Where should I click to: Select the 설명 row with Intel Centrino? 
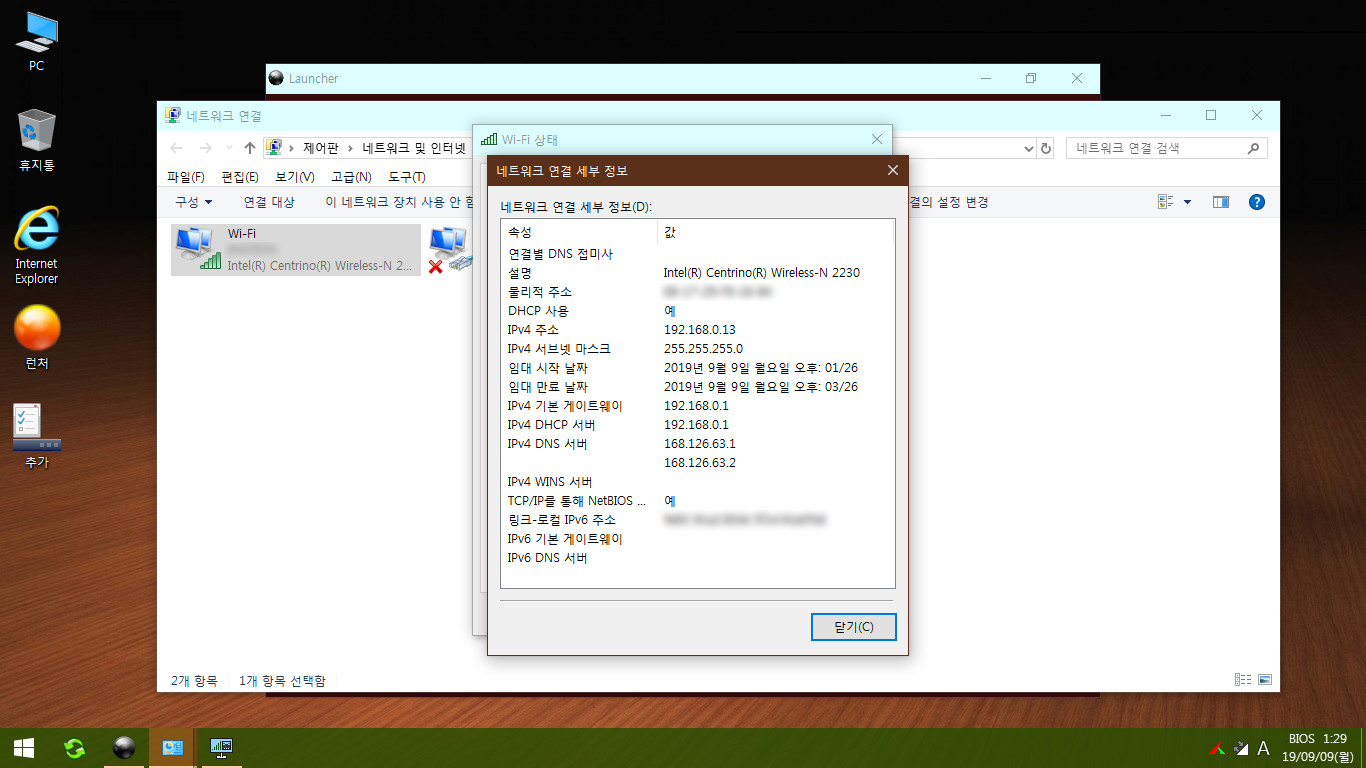(x=697, y=273)
